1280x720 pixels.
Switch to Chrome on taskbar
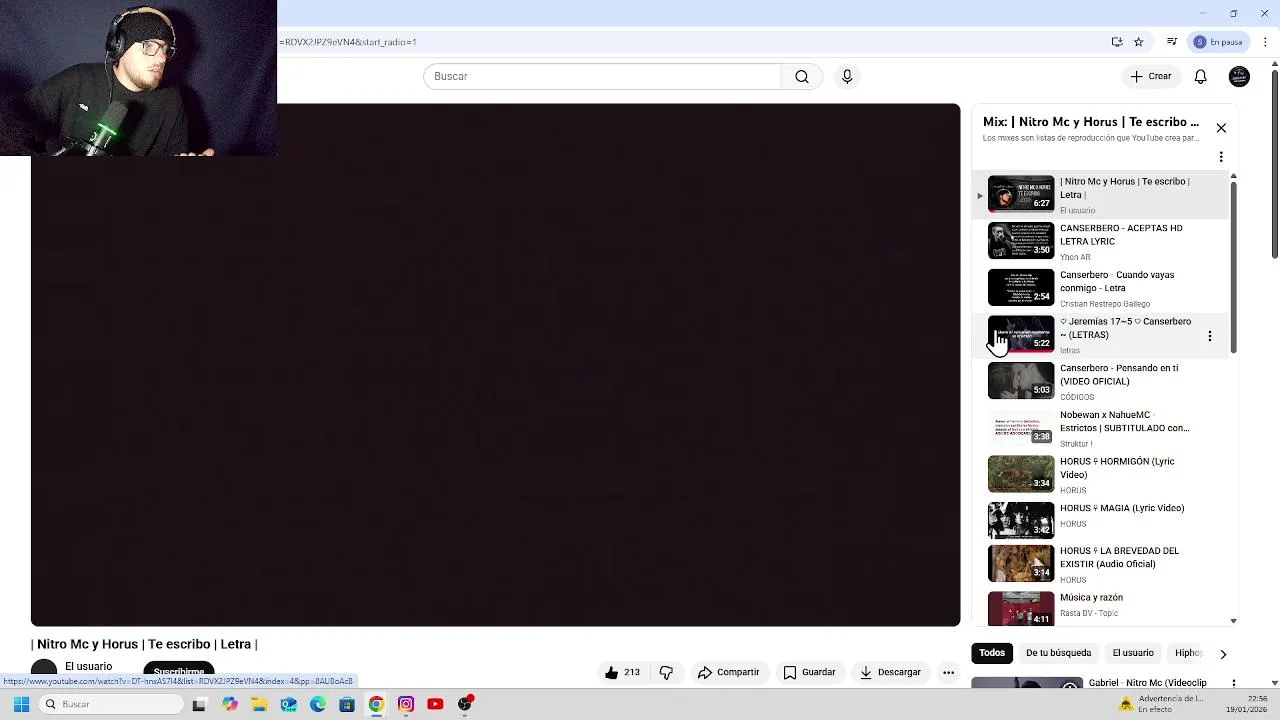pos(376,704)
